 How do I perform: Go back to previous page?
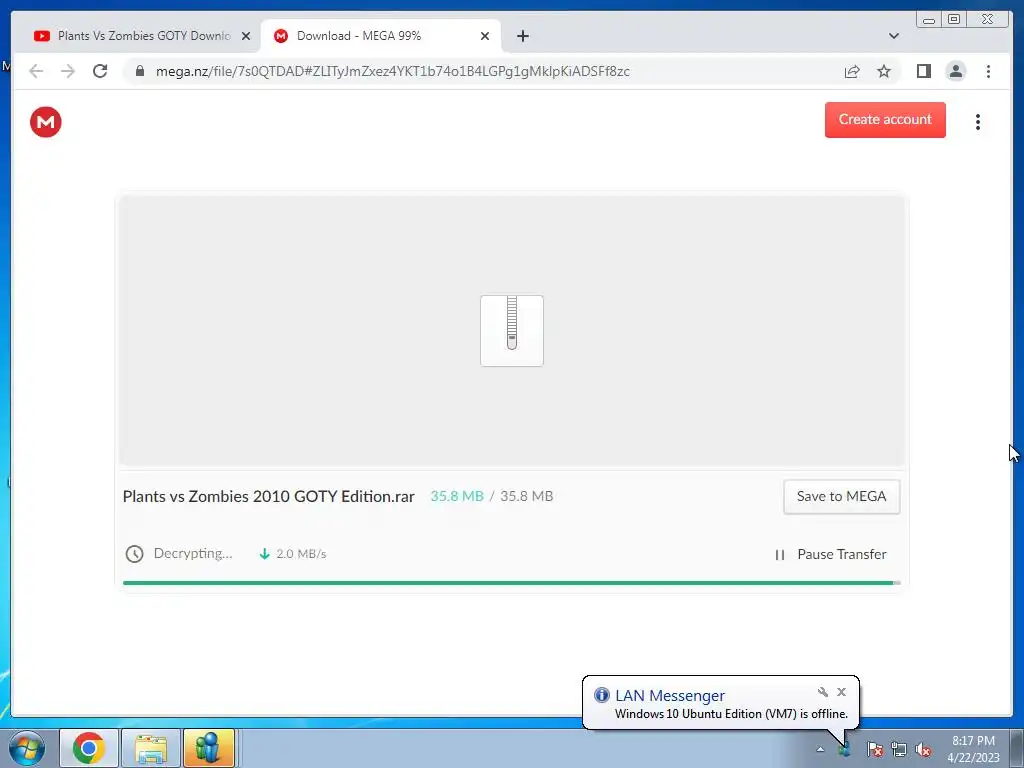click(x=36, y=71)
